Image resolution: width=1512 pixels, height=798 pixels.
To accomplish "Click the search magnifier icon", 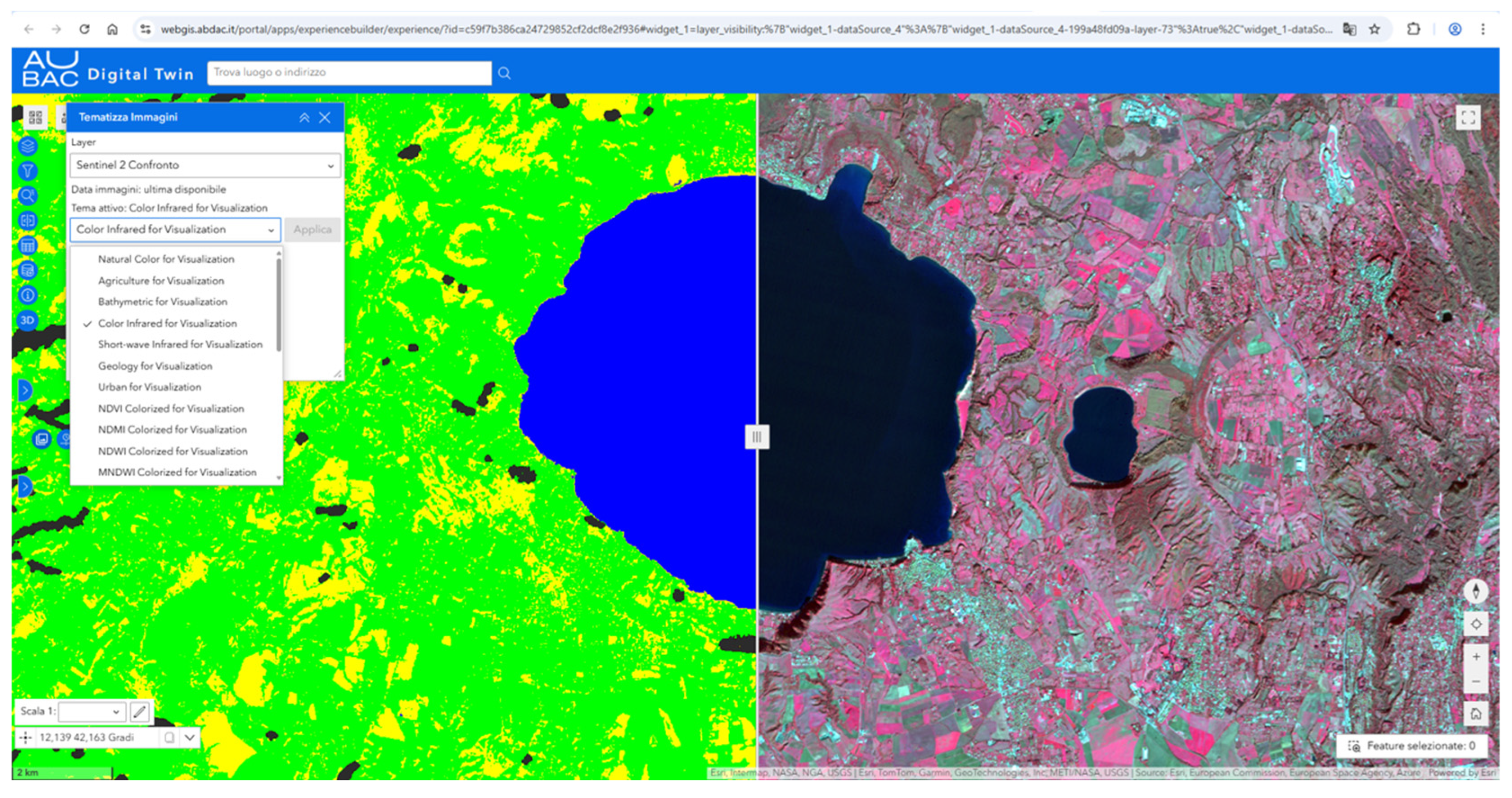I will (504, 73).
